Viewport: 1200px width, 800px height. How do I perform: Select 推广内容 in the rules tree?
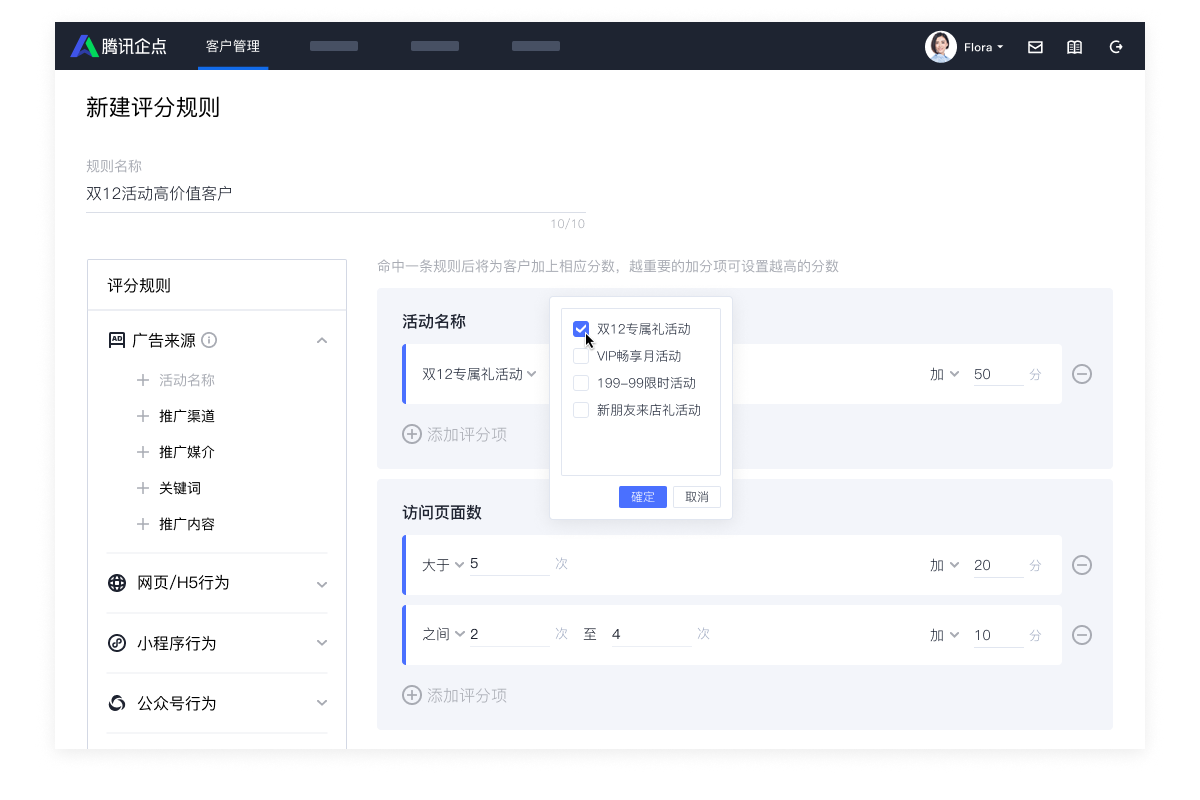click(187, 524)
